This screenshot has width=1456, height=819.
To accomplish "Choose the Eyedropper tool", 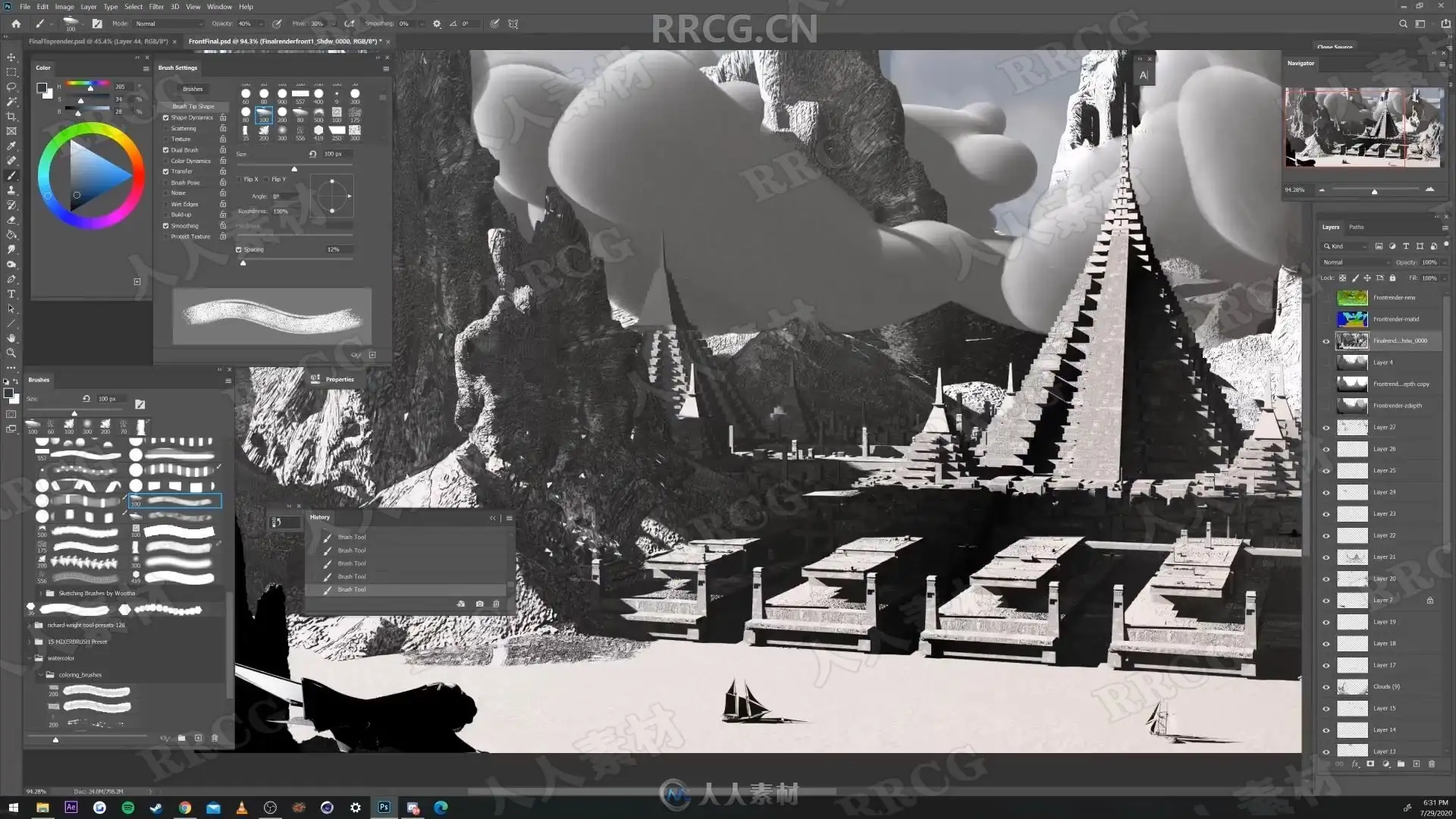I will click(11, 146).
